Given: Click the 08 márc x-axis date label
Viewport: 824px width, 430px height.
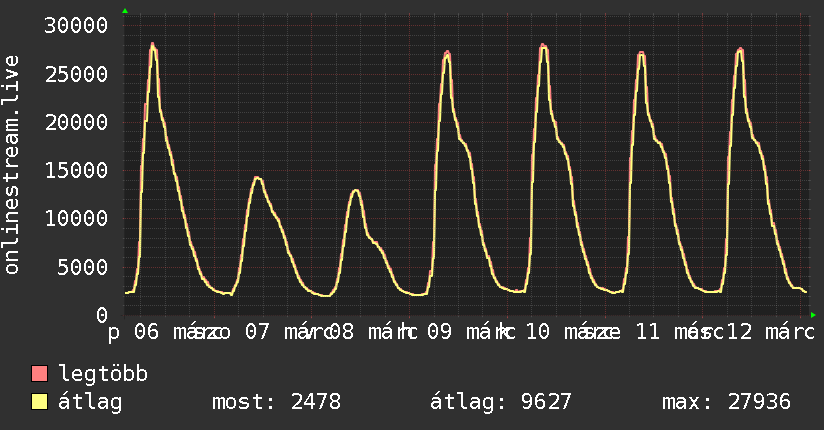Looking at the screenshot, I should point(370,332).
